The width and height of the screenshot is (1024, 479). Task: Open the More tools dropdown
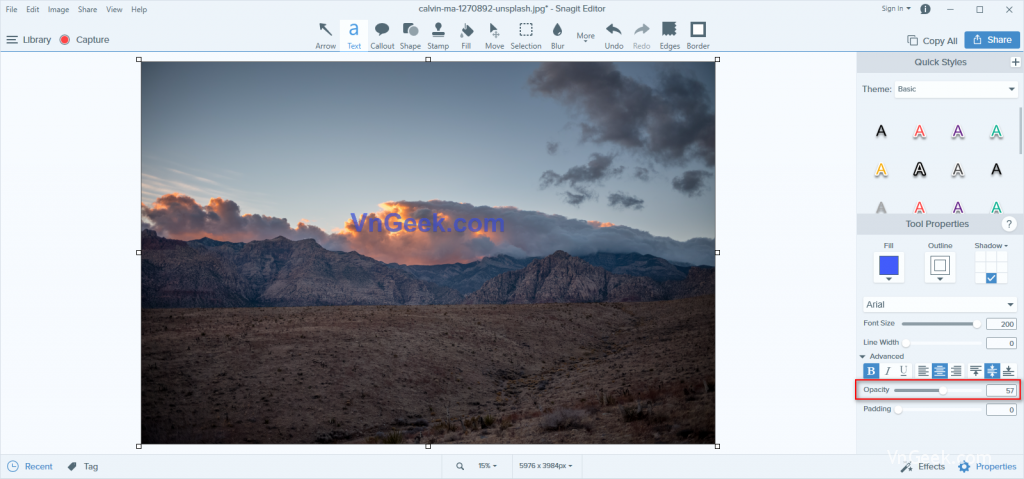coord(586,37)
